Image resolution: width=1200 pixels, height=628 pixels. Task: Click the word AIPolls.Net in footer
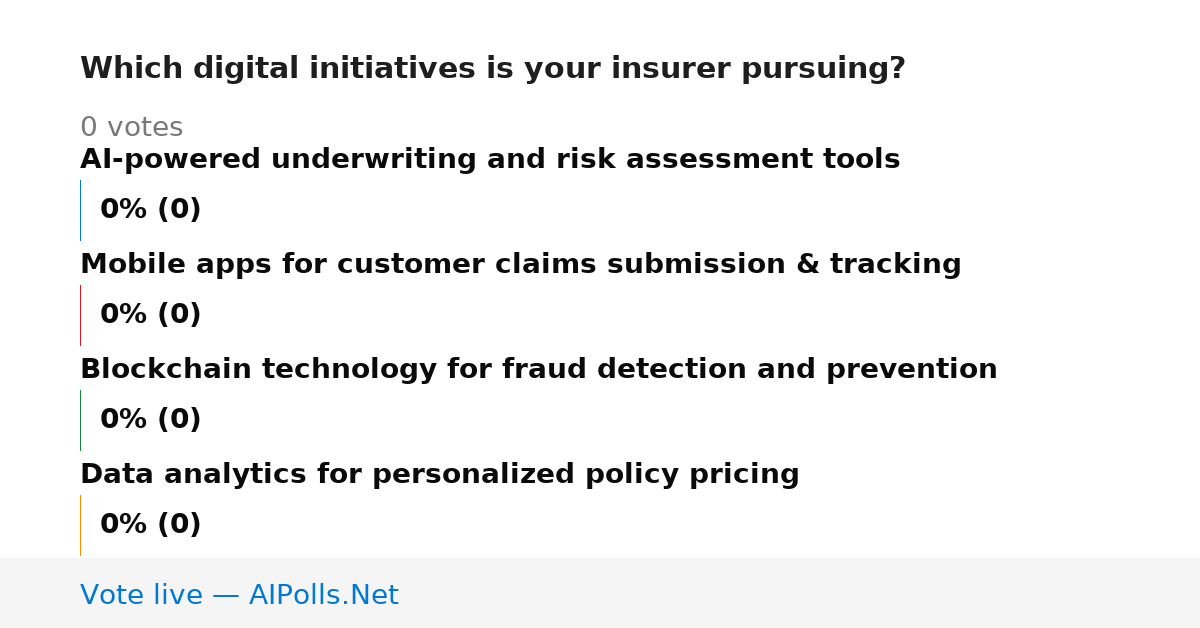(323, 595)
